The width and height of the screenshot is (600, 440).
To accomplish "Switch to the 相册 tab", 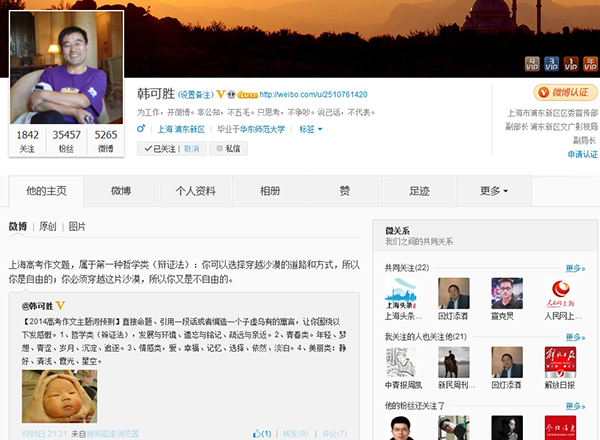I will pos(270,190).
